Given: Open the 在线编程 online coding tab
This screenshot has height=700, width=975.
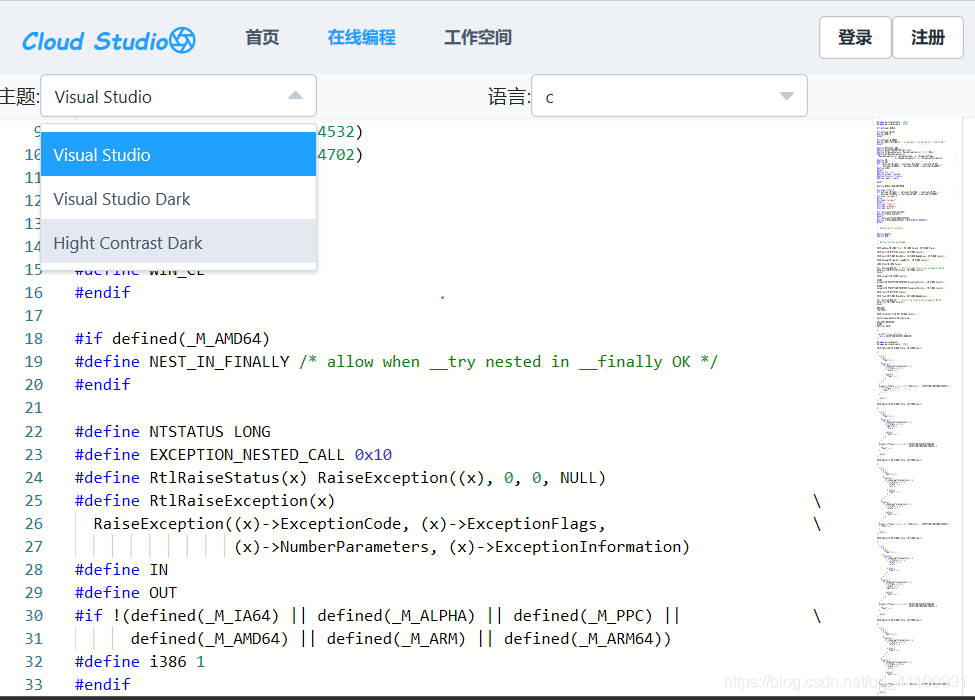Looking at the screenshot, I should tap(361, 37).
